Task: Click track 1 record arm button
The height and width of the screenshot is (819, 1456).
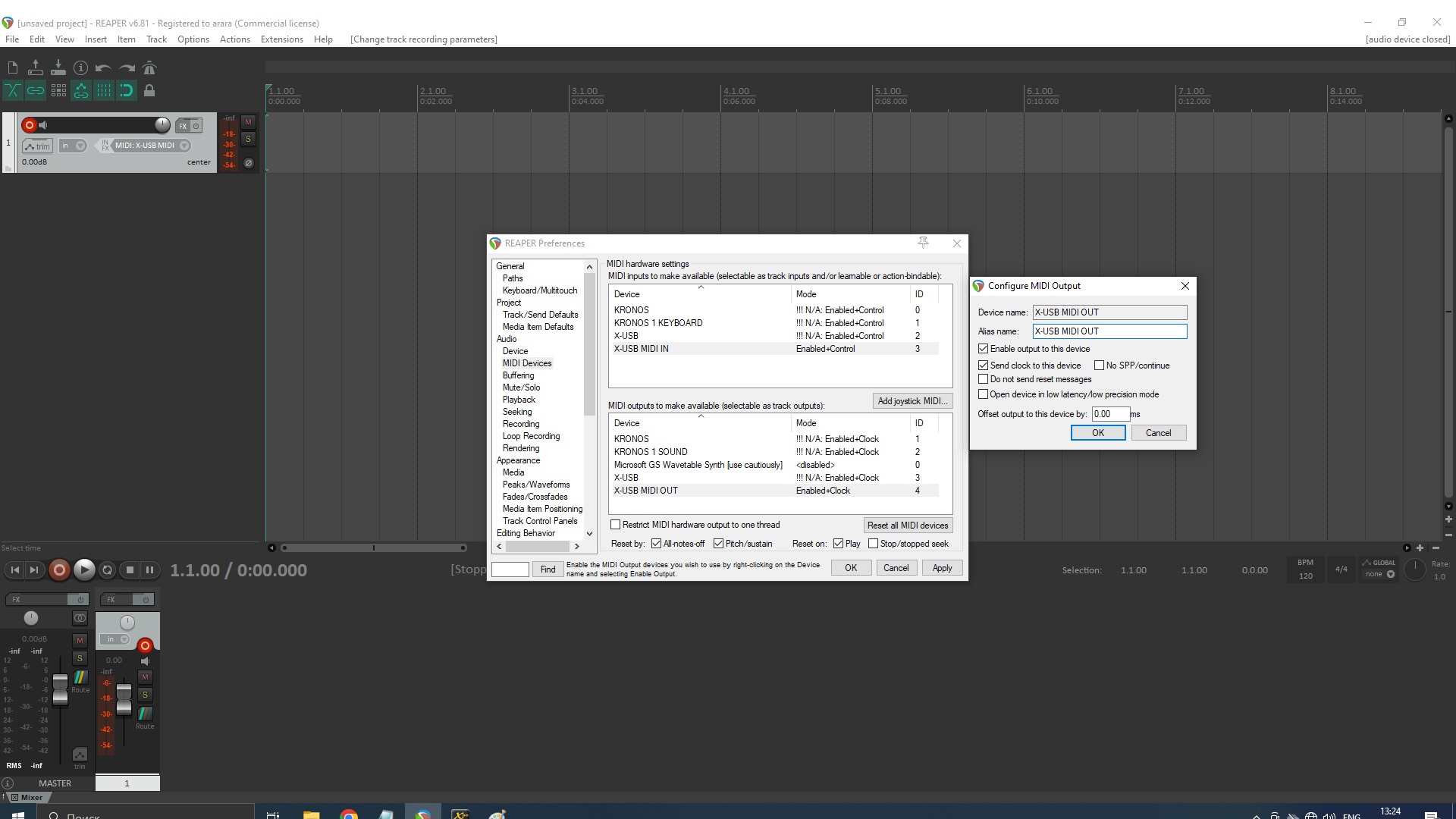Action: point(29,125)
